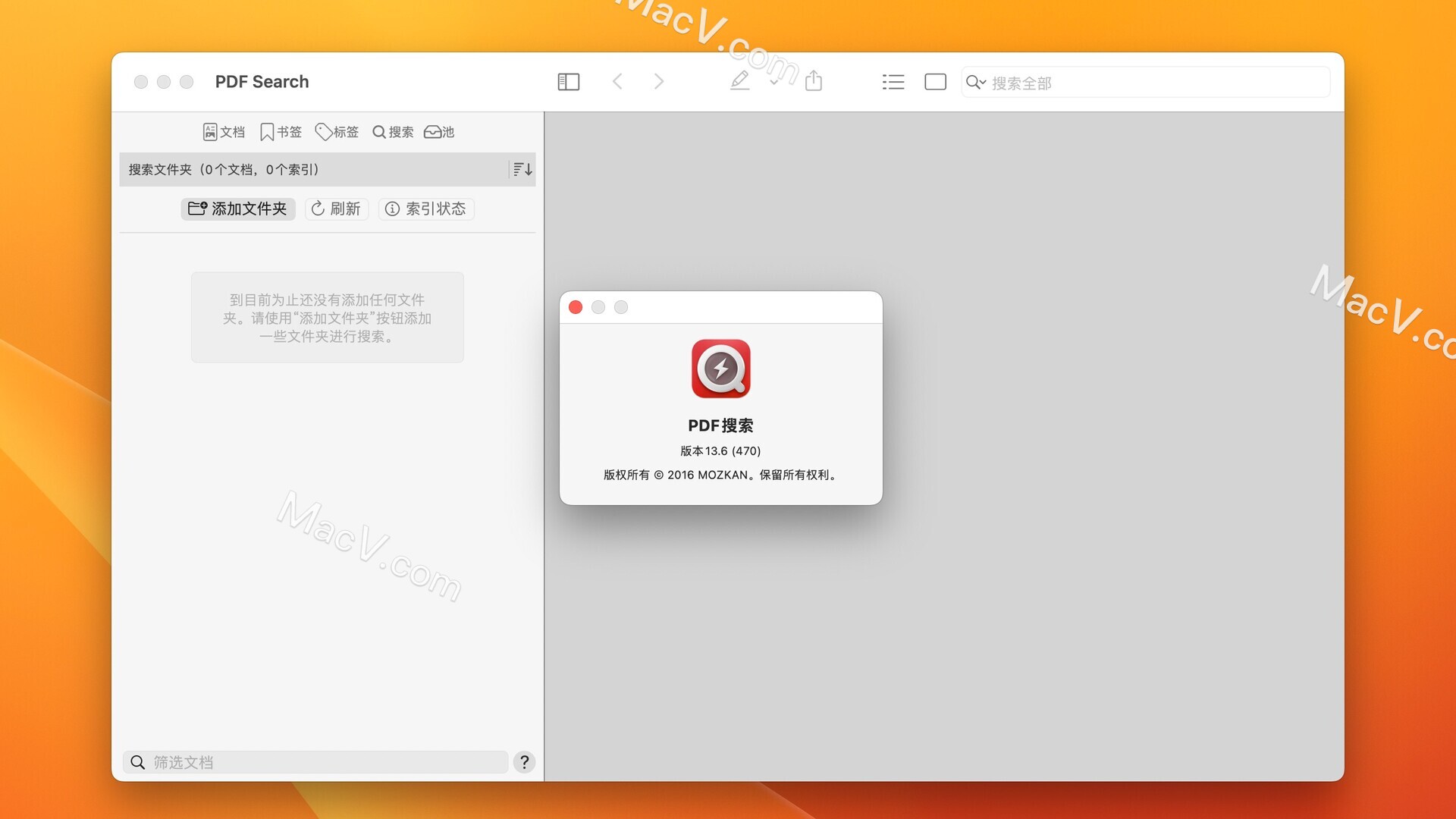Click the 搜索文件夹 header text

(x=224, y=169)
